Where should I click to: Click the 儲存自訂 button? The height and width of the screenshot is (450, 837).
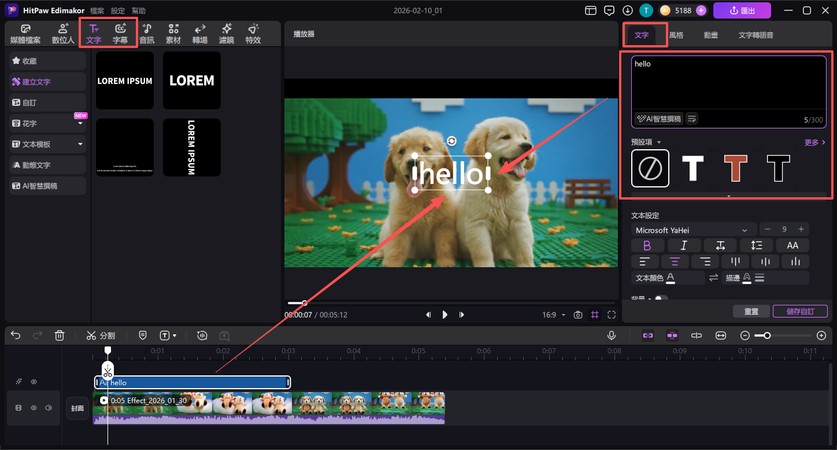801,311
